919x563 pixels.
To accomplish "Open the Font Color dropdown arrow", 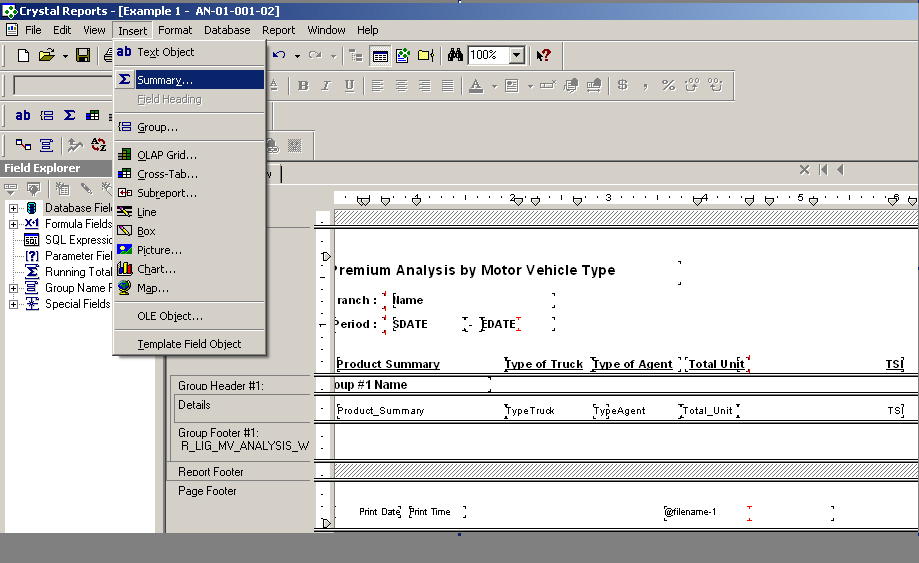I will click(494, 86).
